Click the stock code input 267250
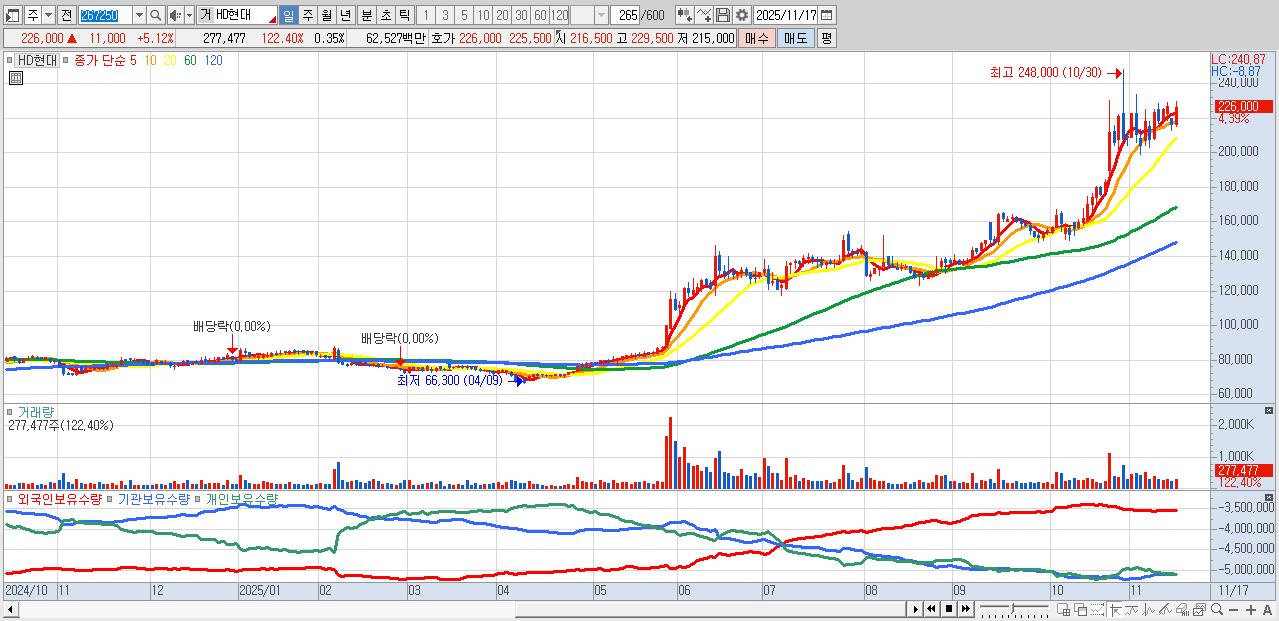The height and width of the screenshot is (621, 1279). click(x=104, y=15)
